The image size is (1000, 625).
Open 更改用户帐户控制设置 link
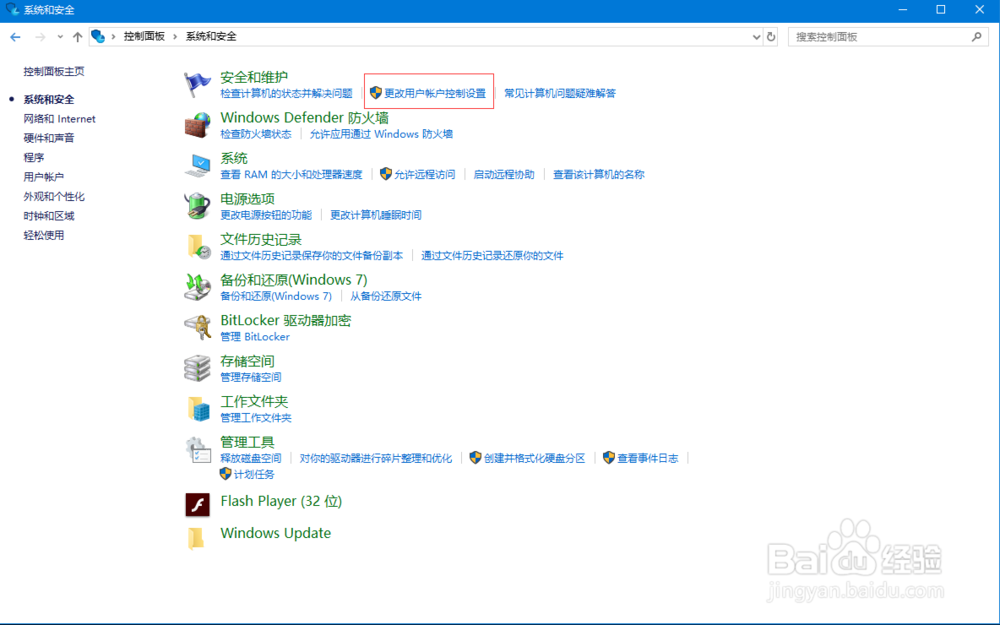pos(435,93)
